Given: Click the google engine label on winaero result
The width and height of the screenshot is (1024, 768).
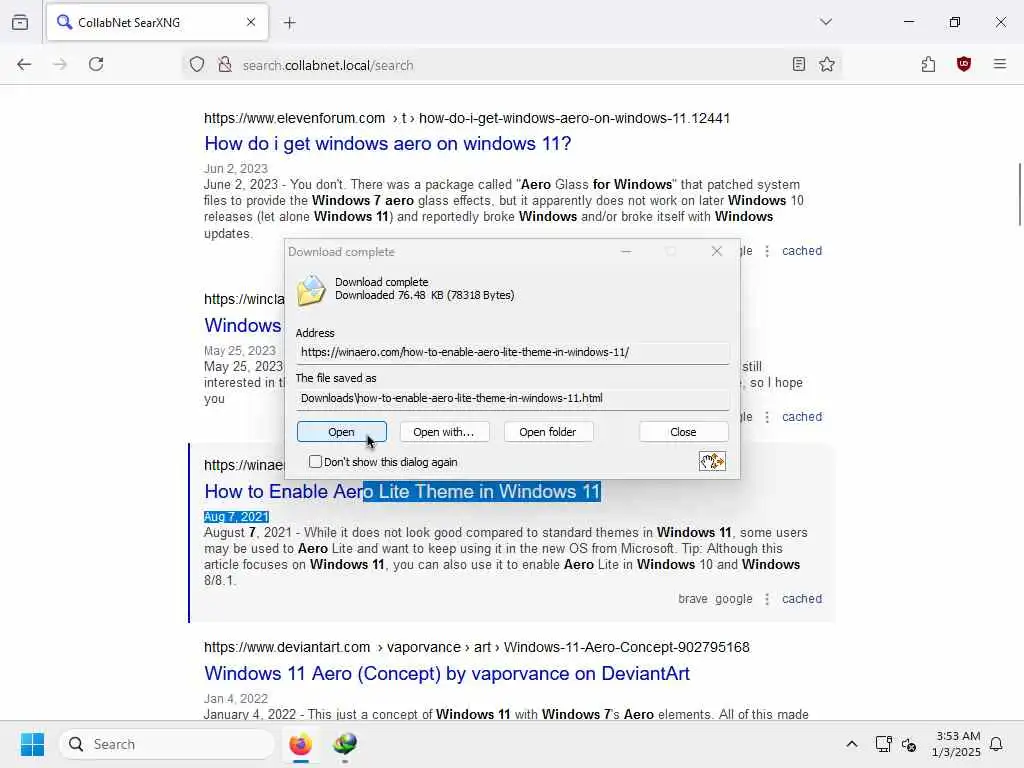Looking at the screenshot, I should point(733,599).
